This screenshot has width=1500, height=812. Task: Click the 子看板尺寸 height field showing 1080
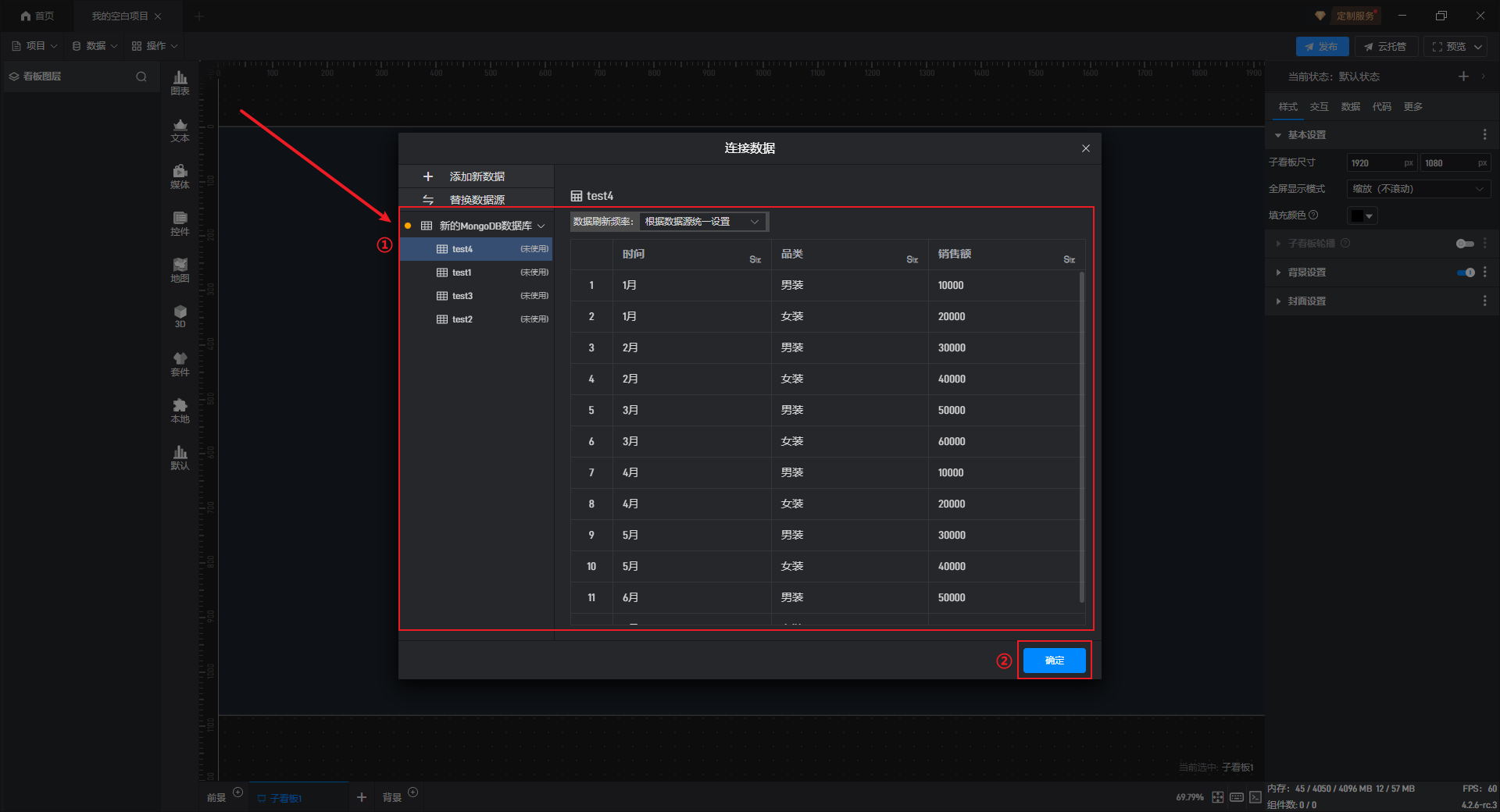[1455, 163]
